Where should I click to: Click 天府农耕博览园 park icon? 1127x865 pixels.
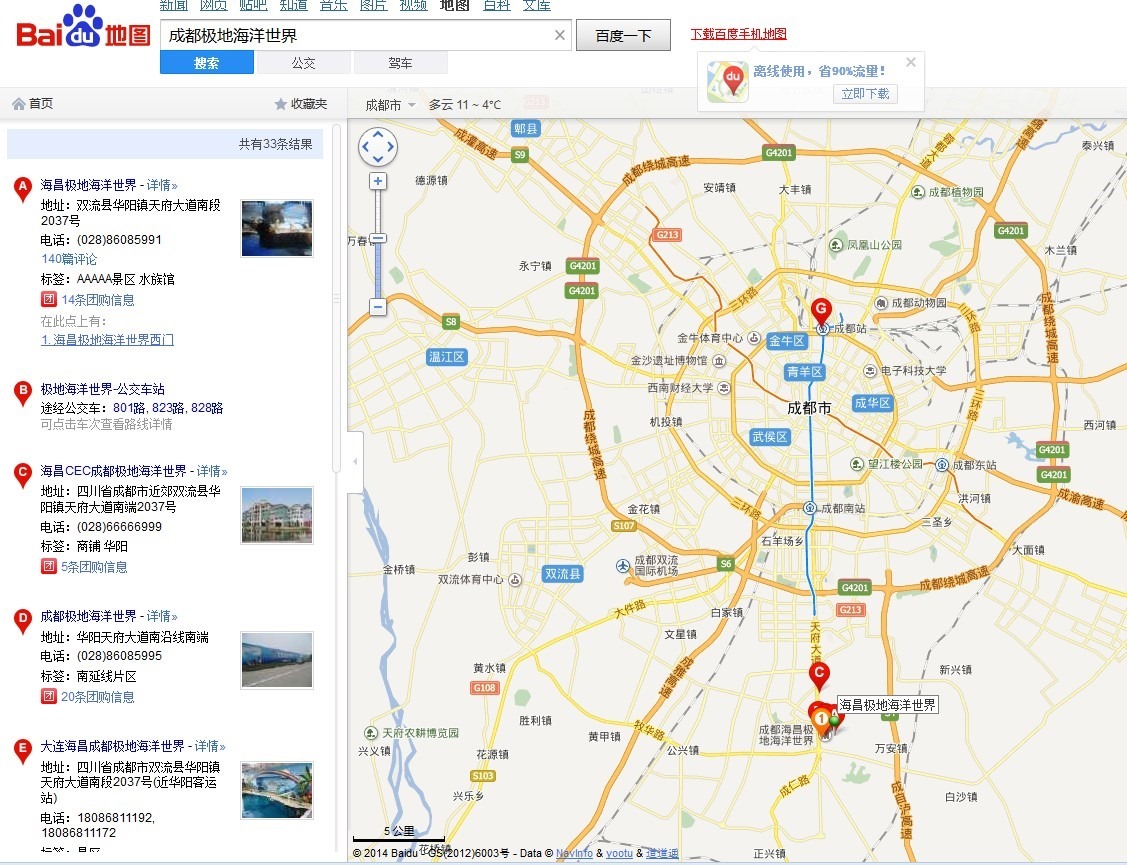click(x=371, y=733)
